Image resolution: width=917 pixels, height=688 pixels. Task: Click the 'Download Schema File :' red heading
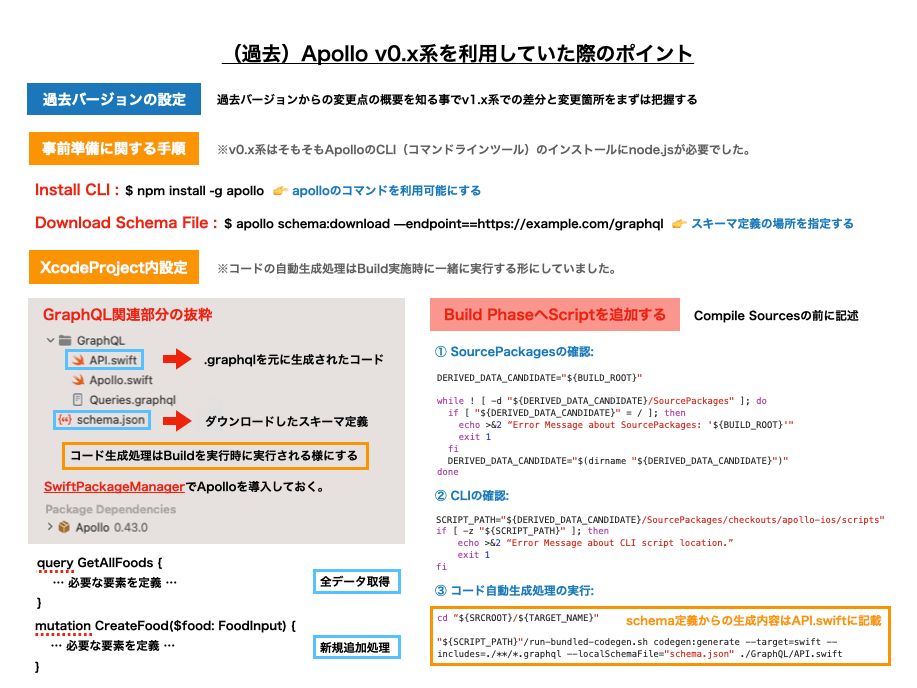click(x=126, y=223)
